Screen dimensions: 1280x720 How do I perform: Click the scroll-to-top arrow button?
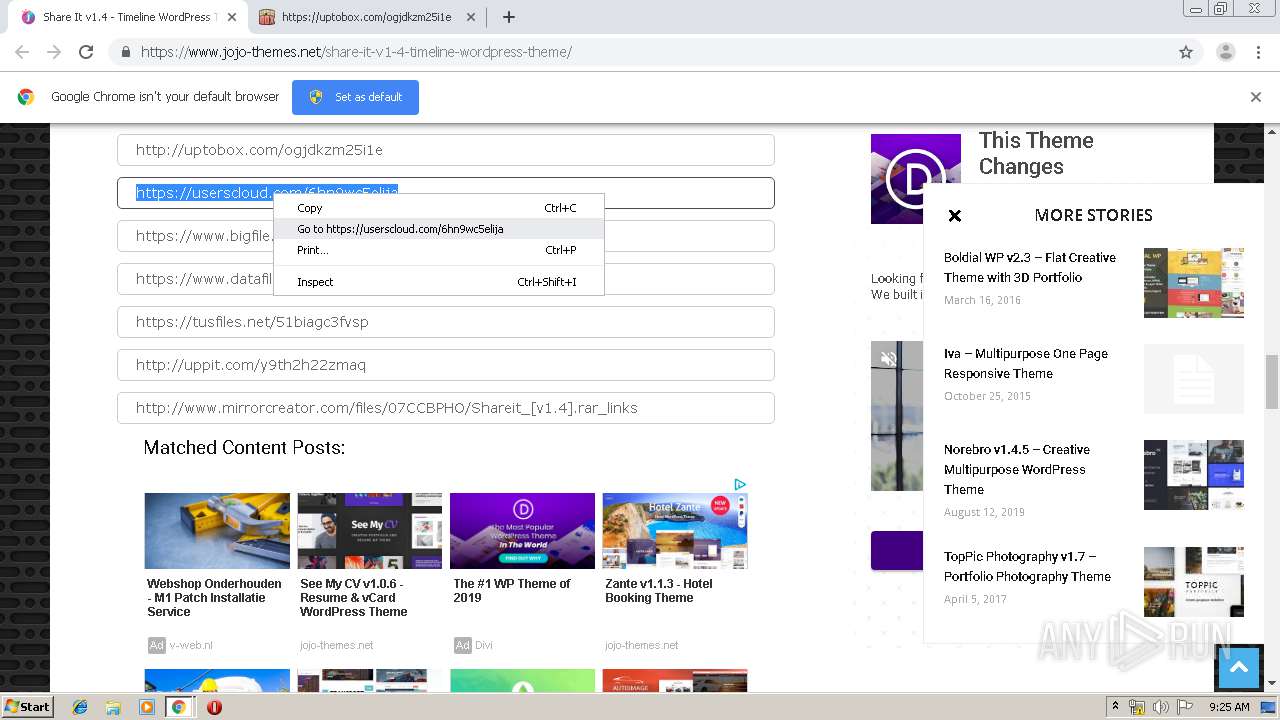(1239, 667)
